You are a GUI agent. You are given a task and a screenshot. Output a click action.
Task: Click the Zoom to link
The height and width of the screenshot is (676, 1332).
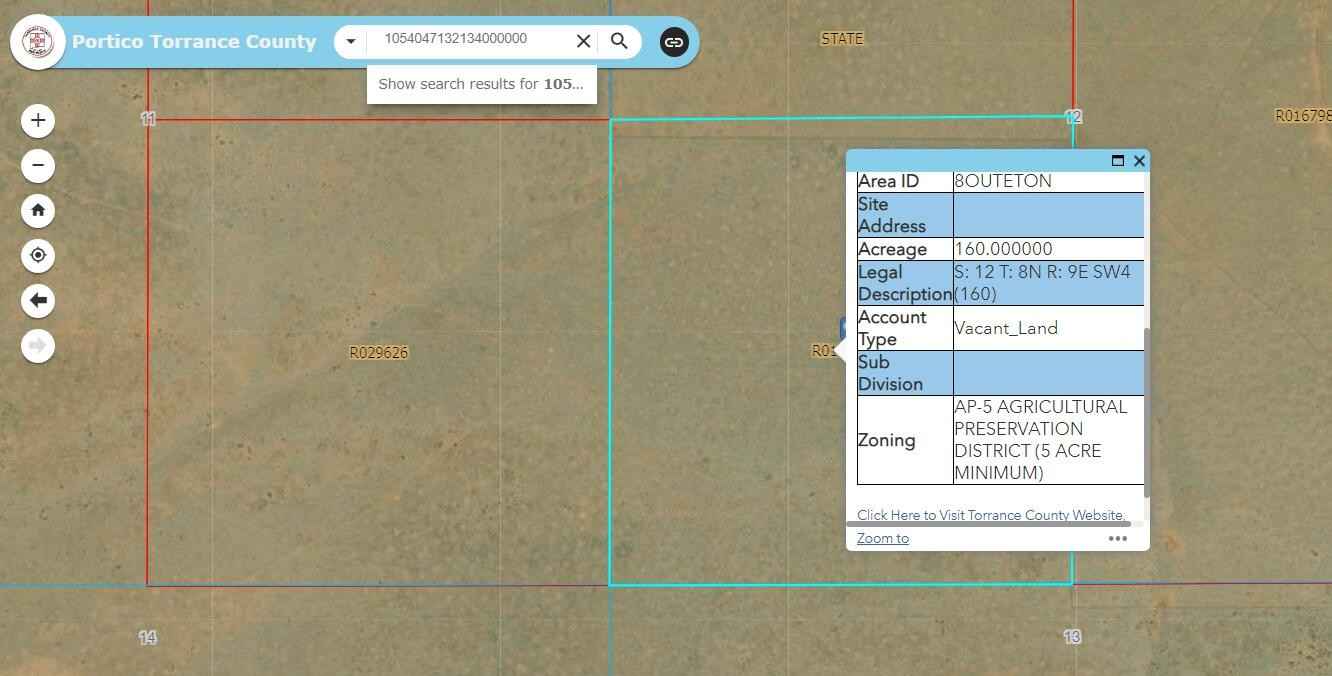pos(882,538)
